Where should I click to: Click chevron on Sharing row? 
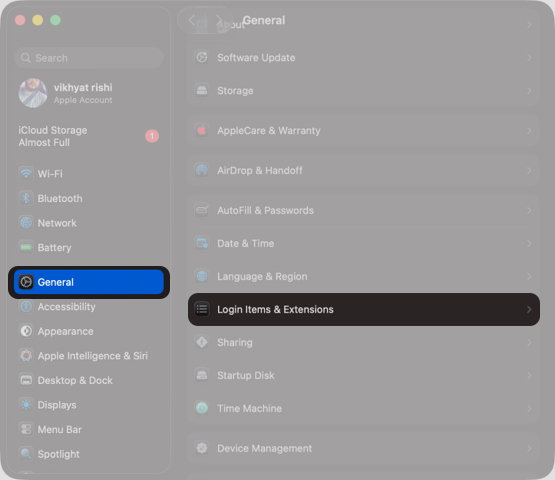pos(529,342)
